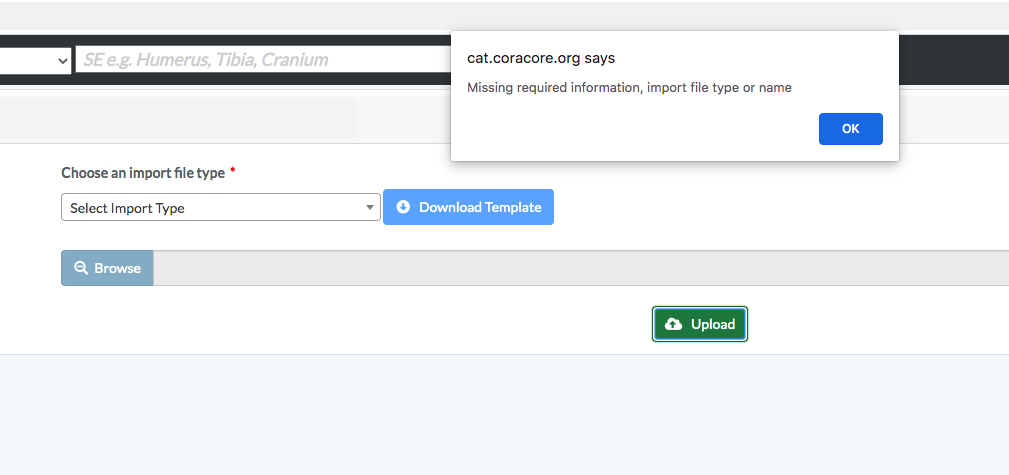1009x475 pixels.
Task: Click the 'cat.coracore.org says' dialog title
Action: point(541,58)
